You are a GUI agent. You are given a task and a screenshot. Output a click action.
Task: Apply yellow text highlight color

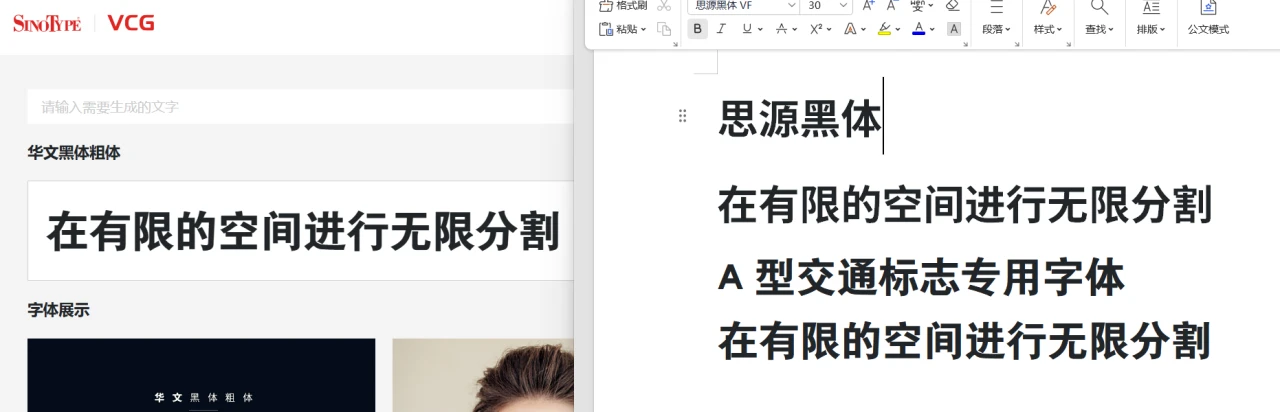click(884, 29)
